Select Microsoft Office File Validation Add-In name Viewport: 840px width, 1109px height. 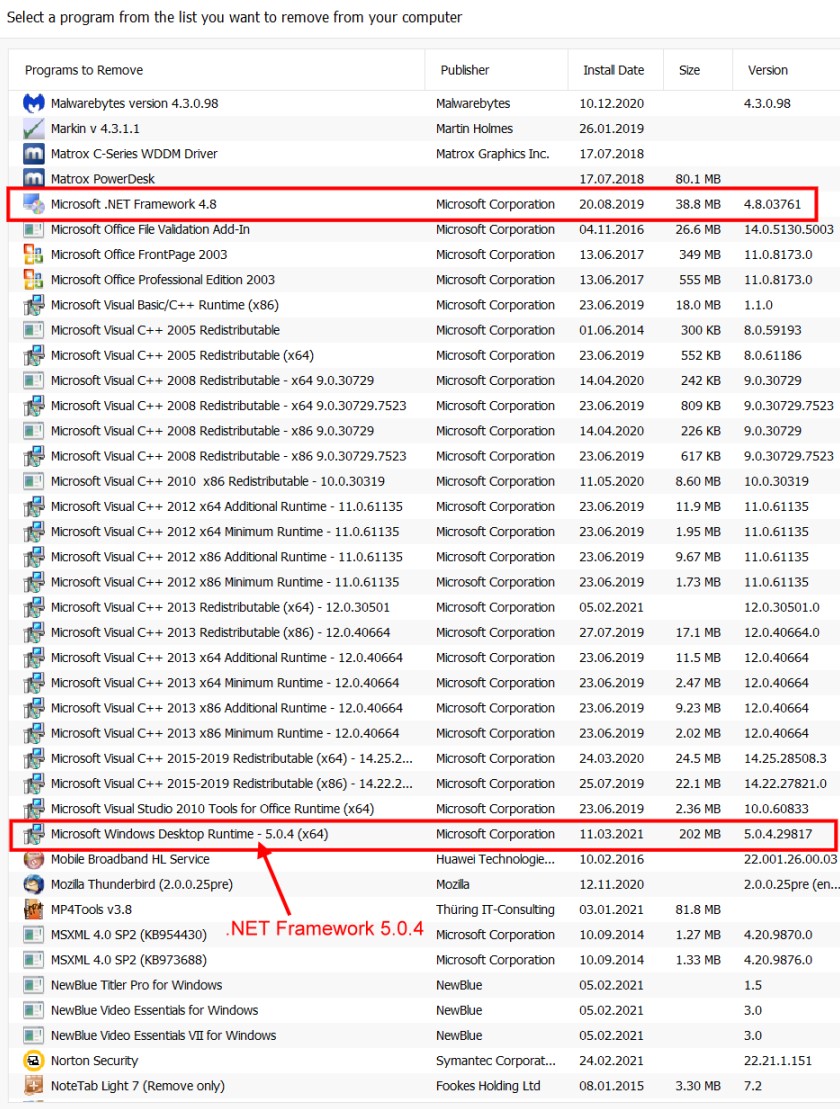150,229
